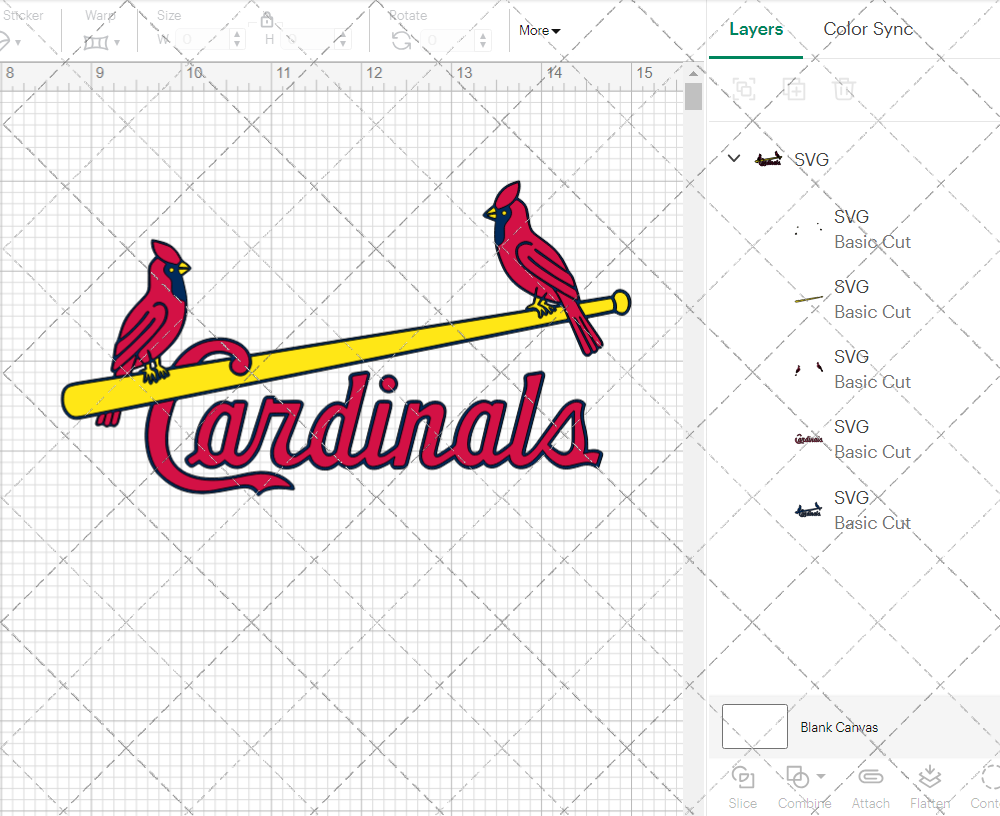
Task: Switch to the Layers tab
Action: coord(756,29)
